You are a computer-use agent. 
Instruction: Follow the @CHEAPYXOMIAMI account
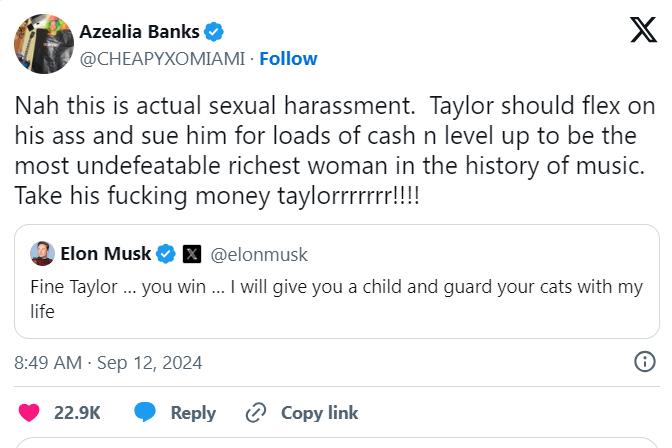pyautogui.click(x=288, y=59)
